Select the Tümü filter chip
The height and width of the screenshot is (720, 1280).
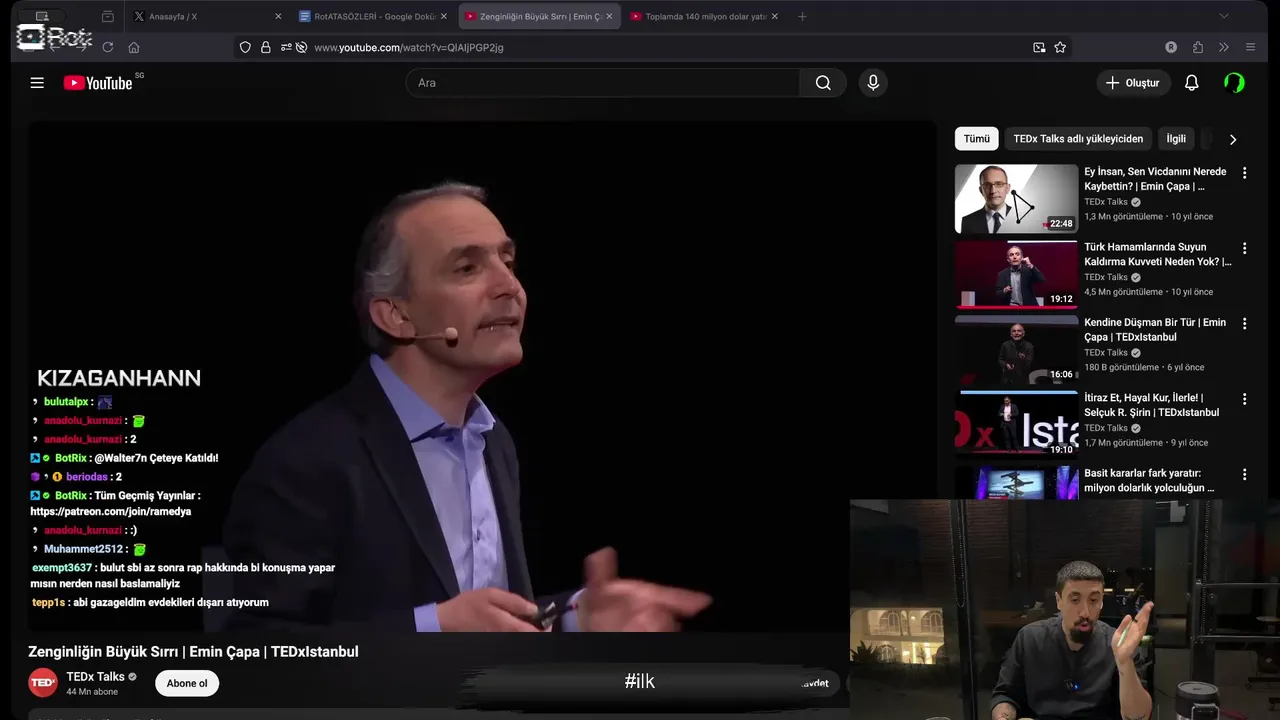(x=976, y=139)
